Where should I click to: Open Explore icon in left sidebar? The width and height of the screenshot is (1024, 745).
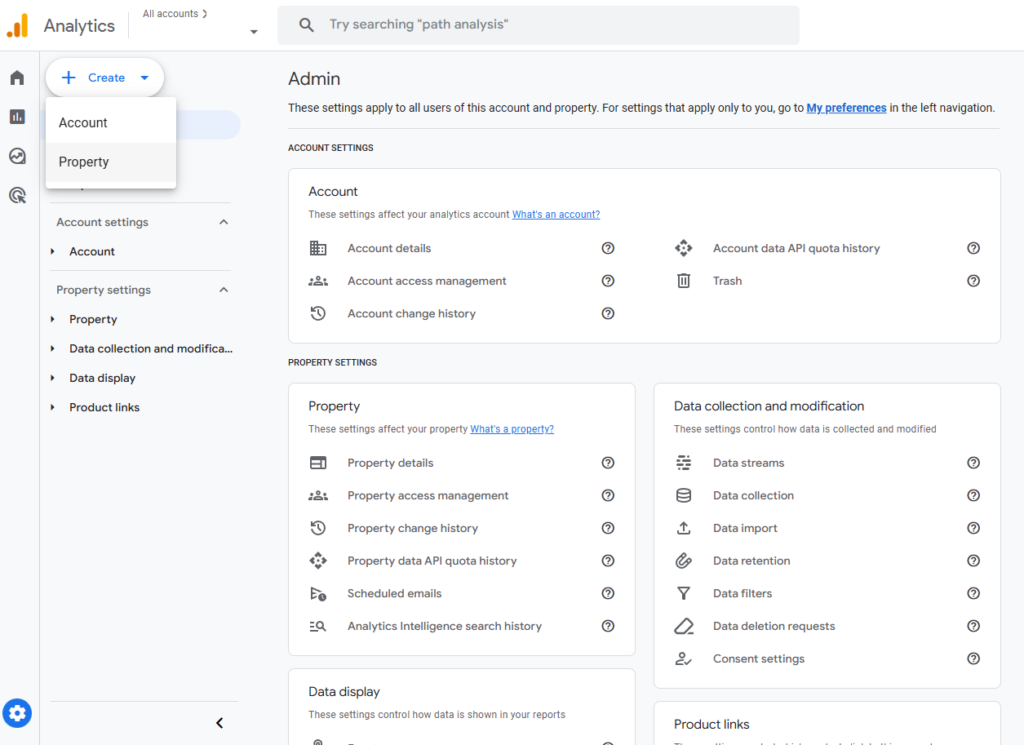(17, 156)
